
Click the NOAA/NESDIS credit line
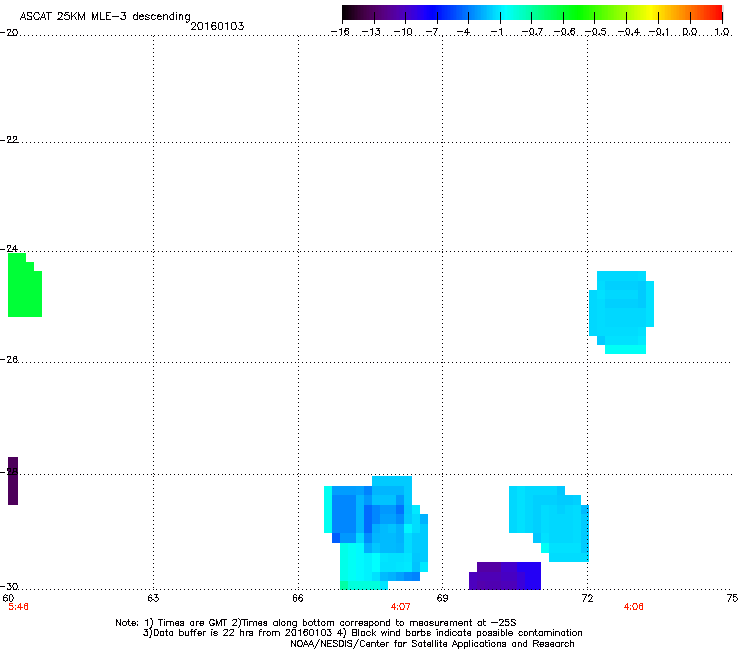[432, 643]
